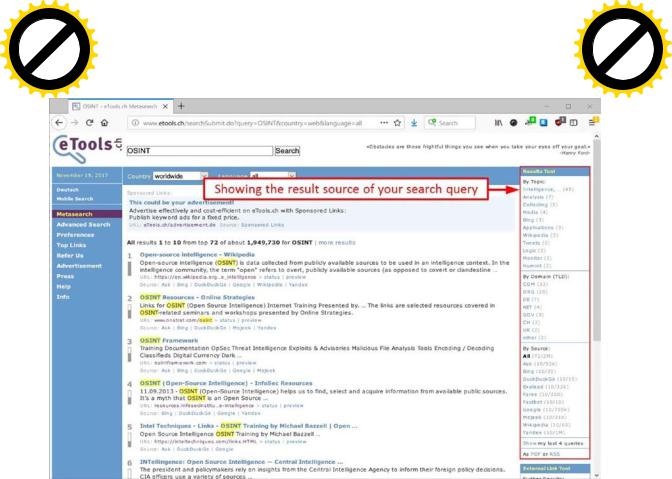This screenshot has height=479, width=672.
Task: Open Preferences in the left menu
Action: tap(75, 235)
